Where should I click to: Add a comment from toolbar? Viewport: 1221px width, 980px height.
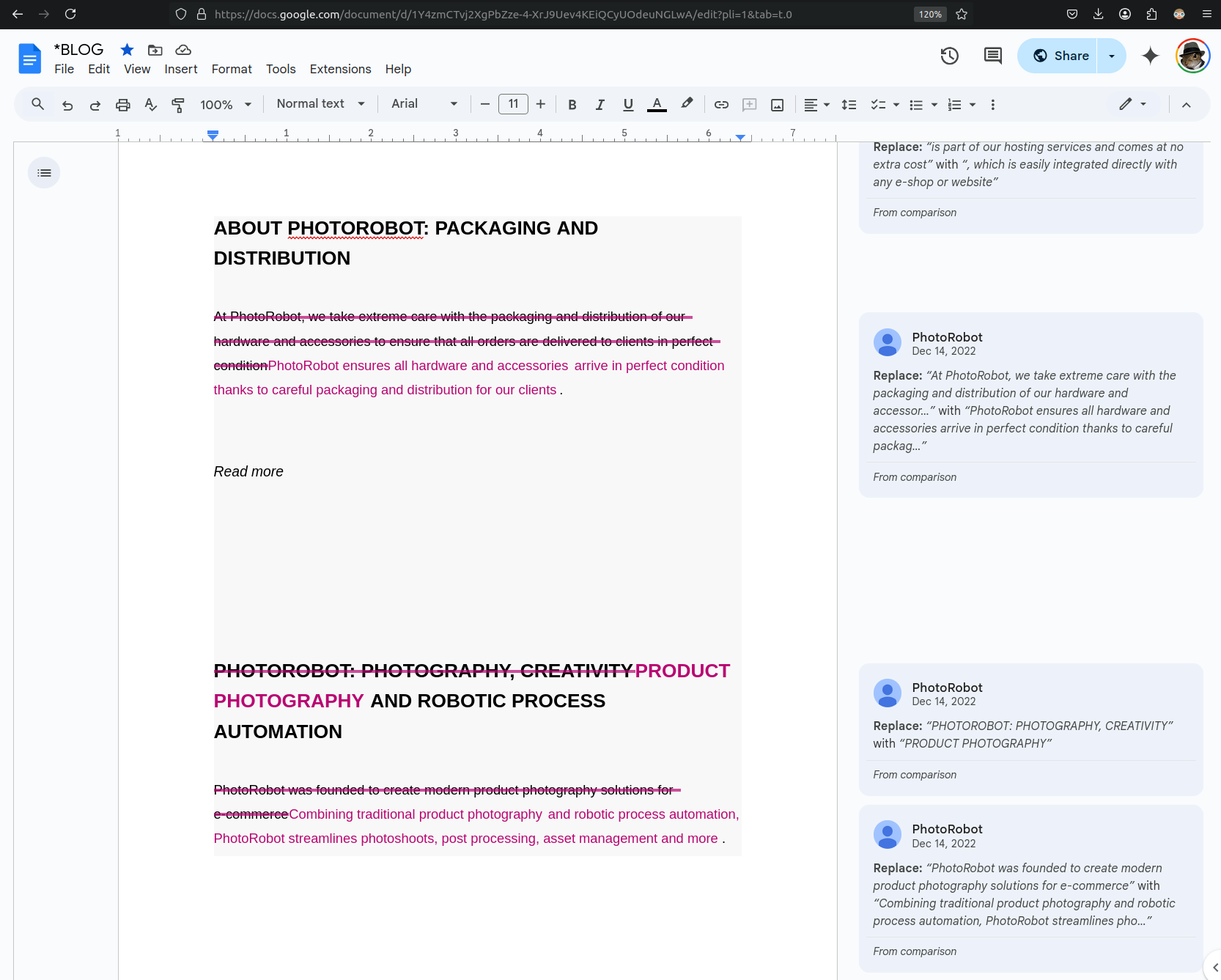click(749, 105)
